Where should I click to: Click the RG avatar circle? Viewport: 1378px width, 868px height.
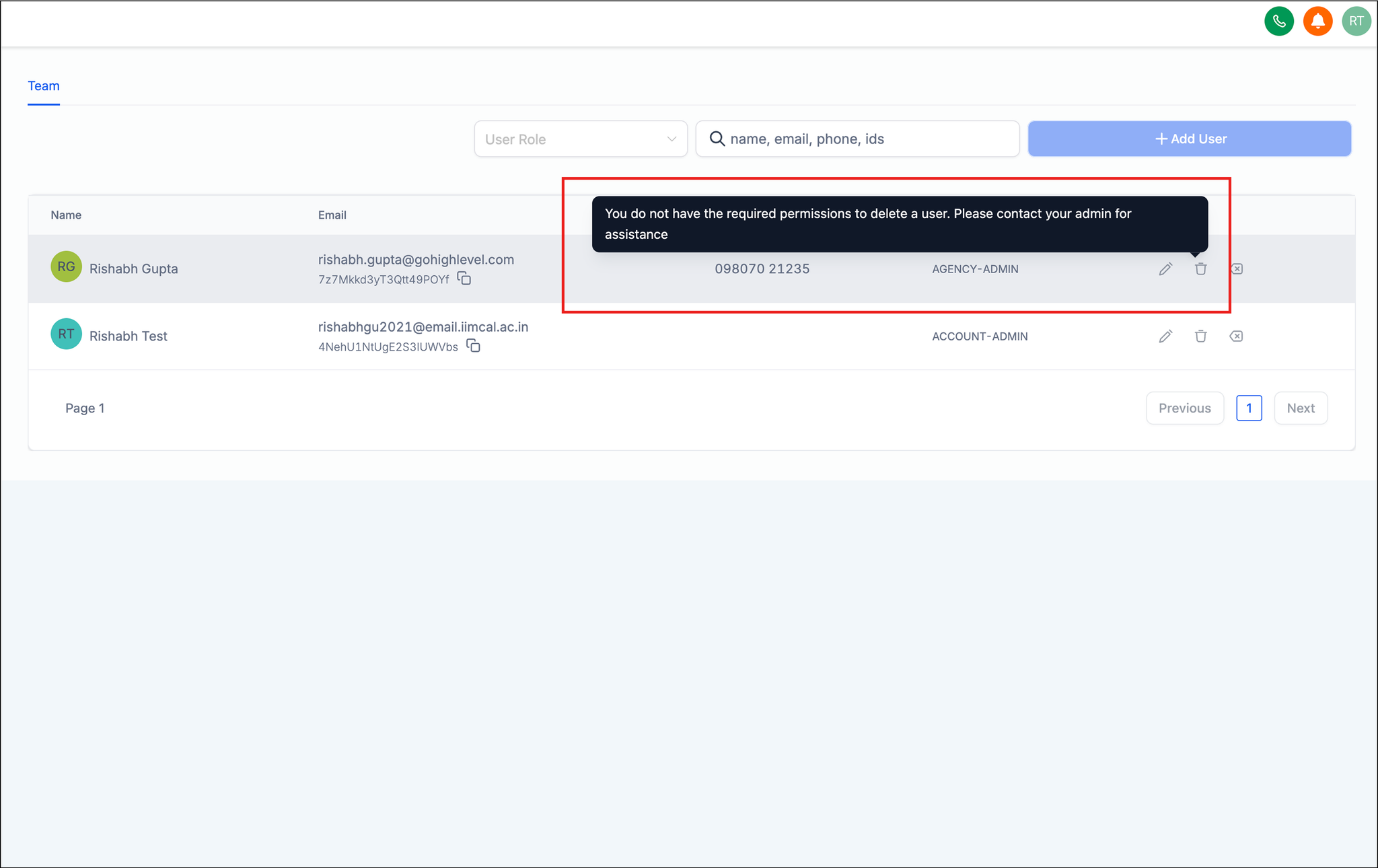pos(66,267)
